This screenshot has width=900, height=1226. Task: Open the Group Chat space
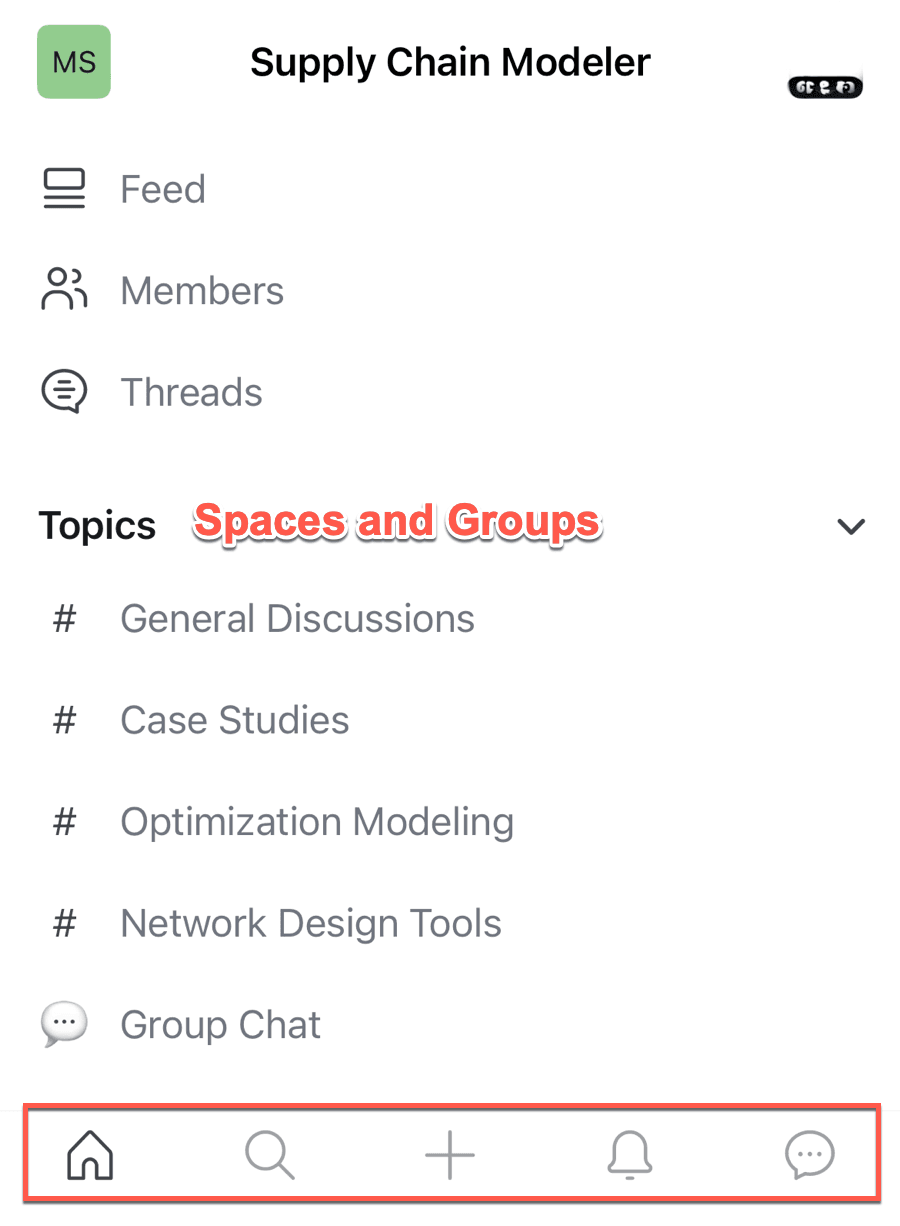220,1025
